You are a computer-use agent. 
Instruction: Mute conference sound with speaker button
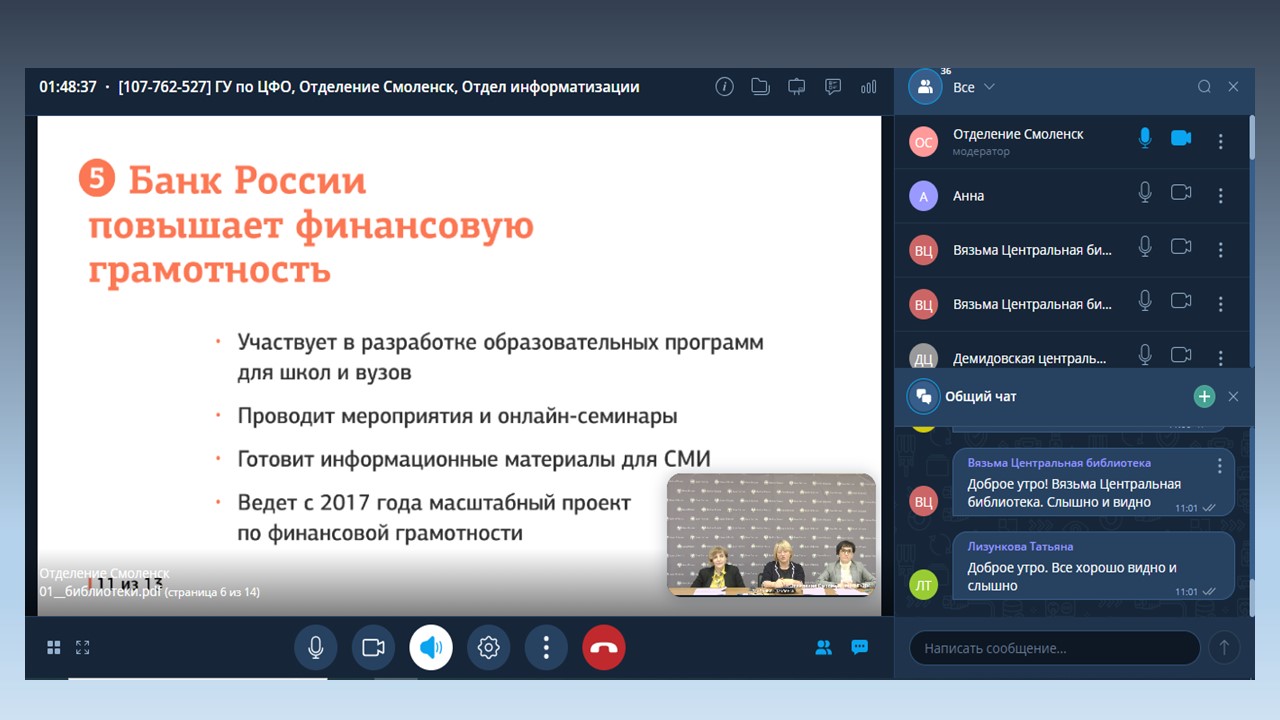click(431, 648)
